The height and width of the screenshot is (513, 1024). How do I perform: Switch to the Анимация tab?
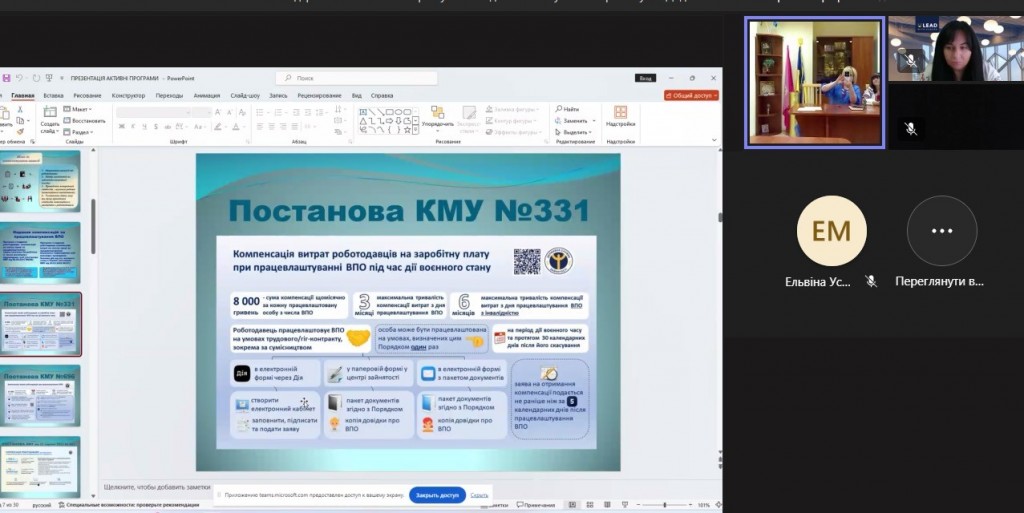point(207,96)
